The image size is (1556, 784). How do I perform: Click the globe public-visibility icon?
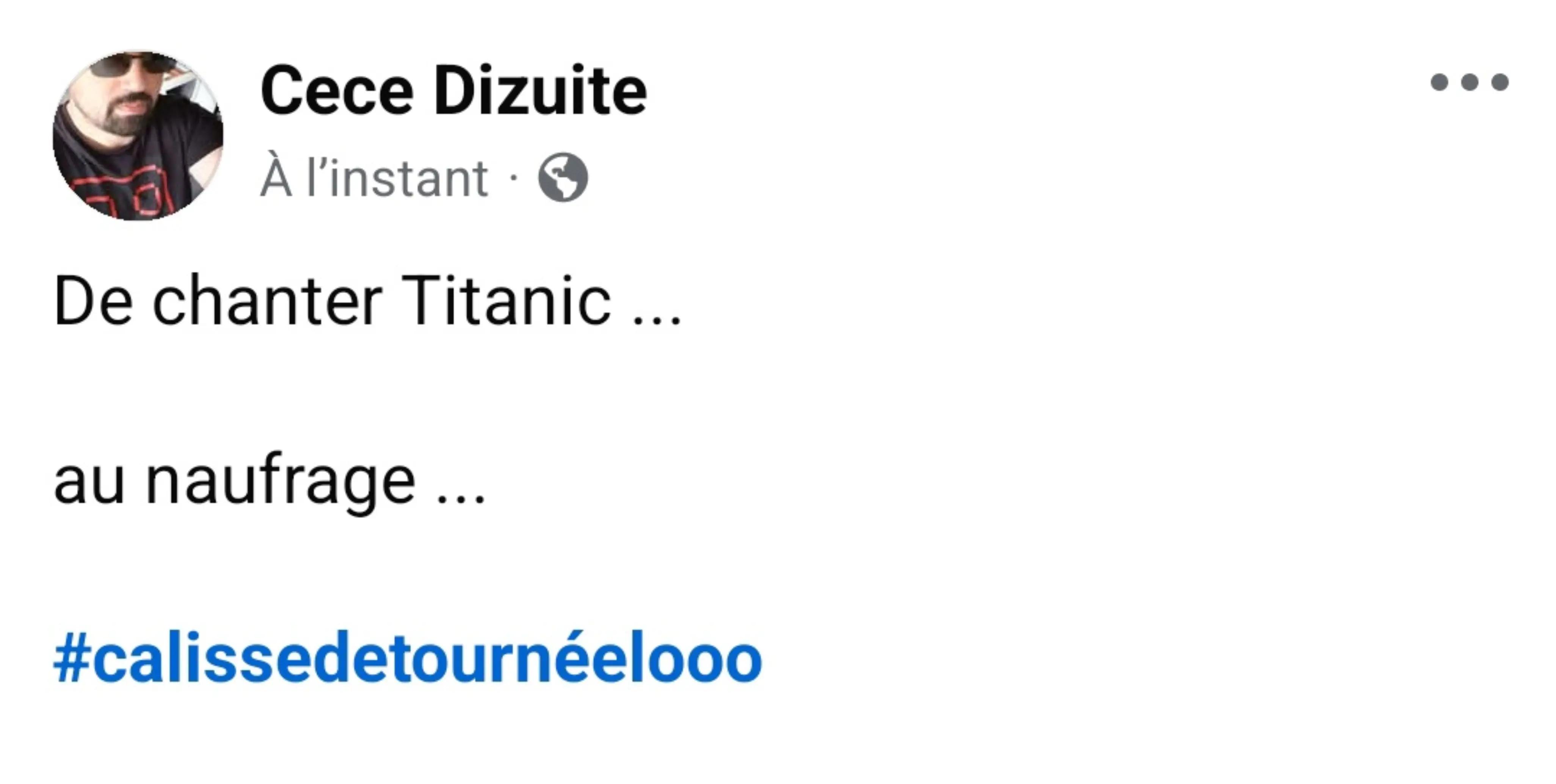[563, 177]
